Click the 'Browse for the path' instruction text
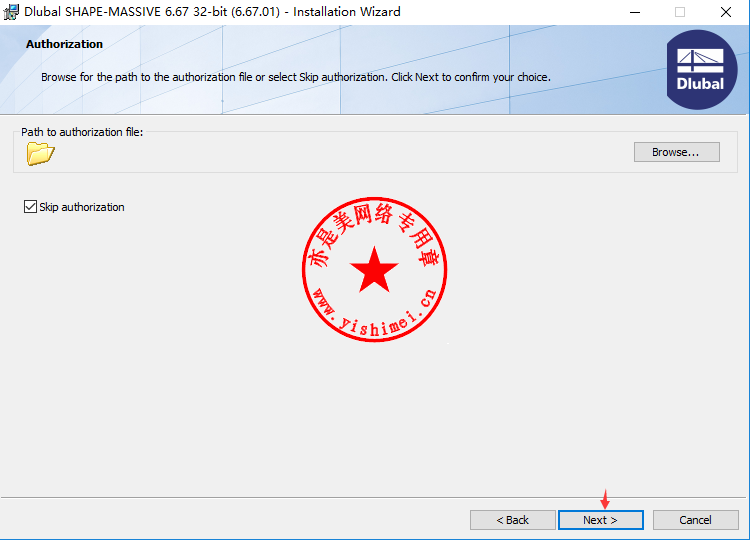Viewport: 750px width, 540px height. 296,77
